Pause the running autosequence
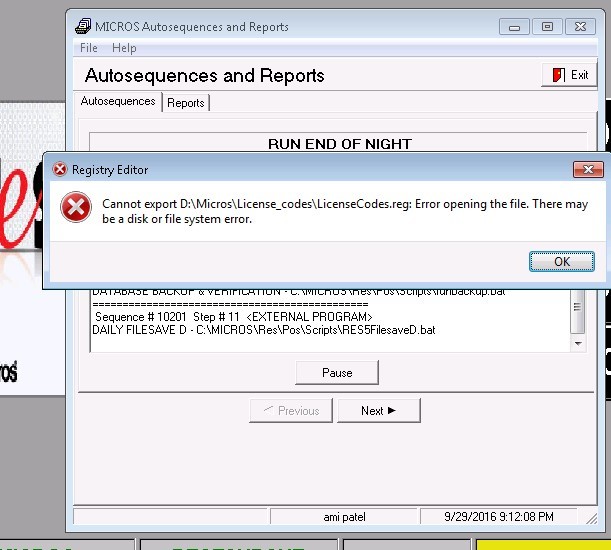The width and height of the screenshot is (611, 550). [x=337, y=373]
